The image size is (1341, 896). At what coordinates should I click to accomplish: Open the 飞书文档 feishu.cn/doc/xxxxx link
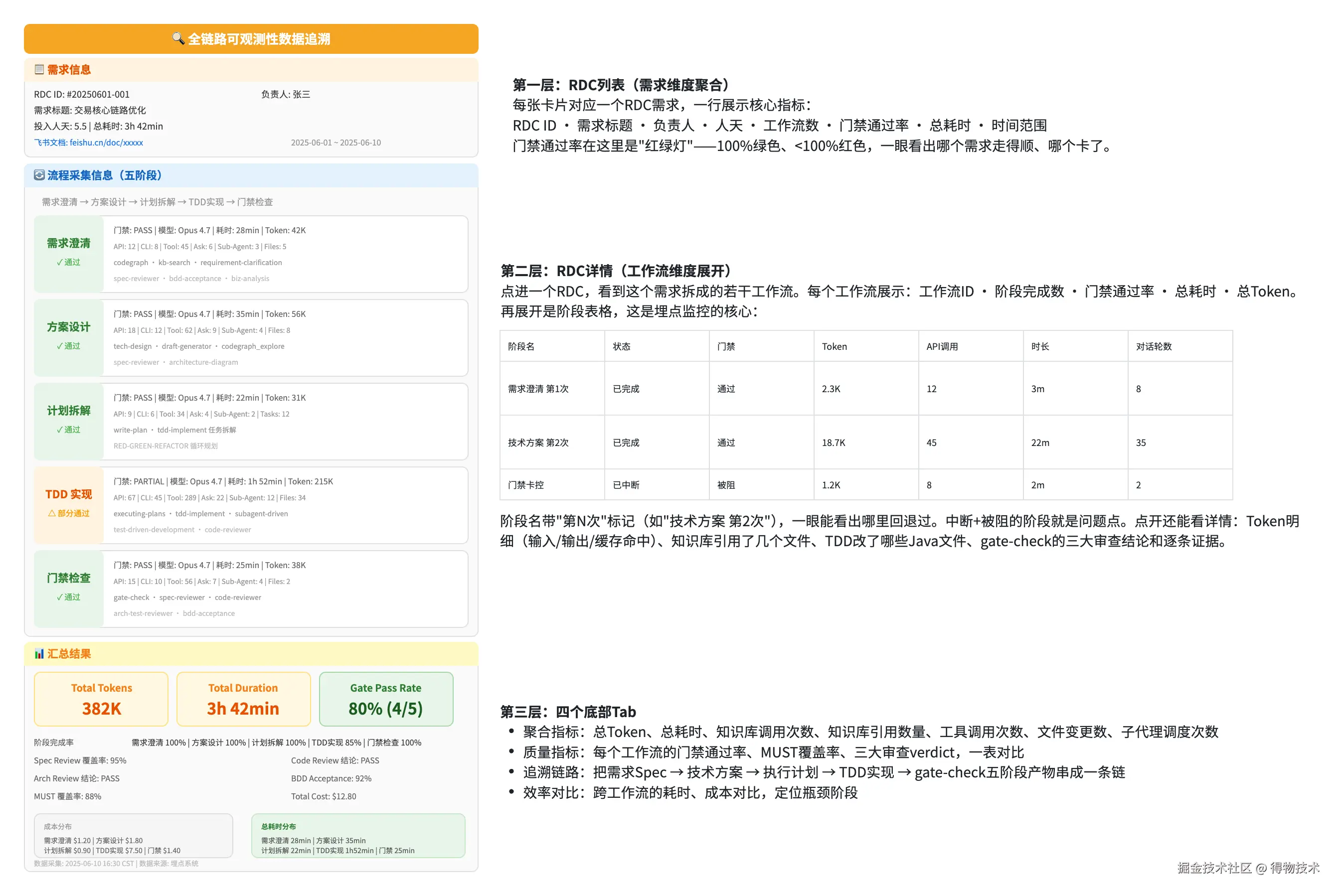[89, 143]
